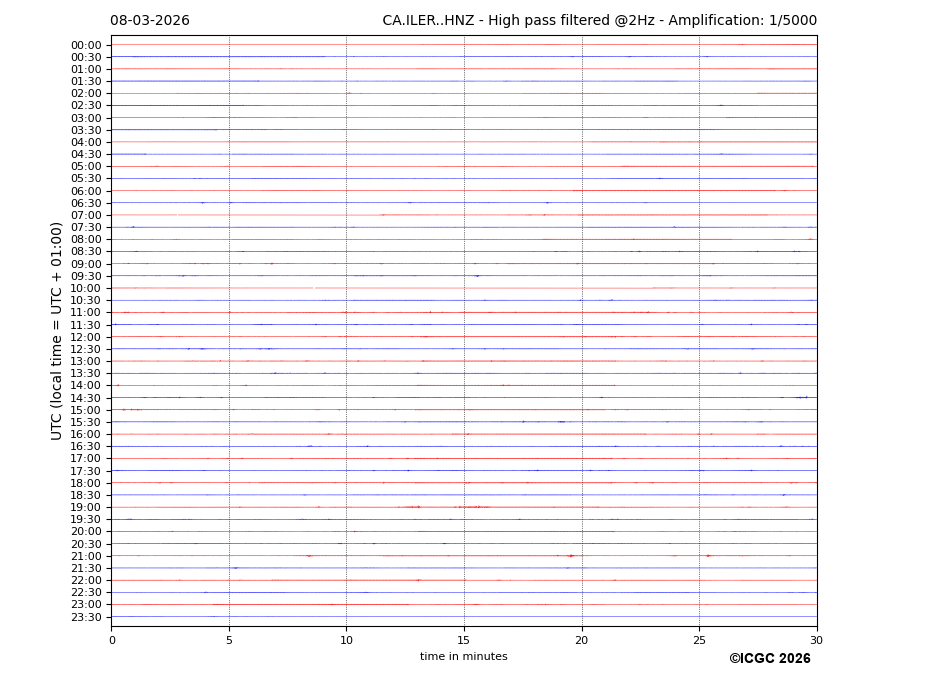Click the 10 tick on the minutes axis
This screenshot has width=927, height=696.
point(346,640)
